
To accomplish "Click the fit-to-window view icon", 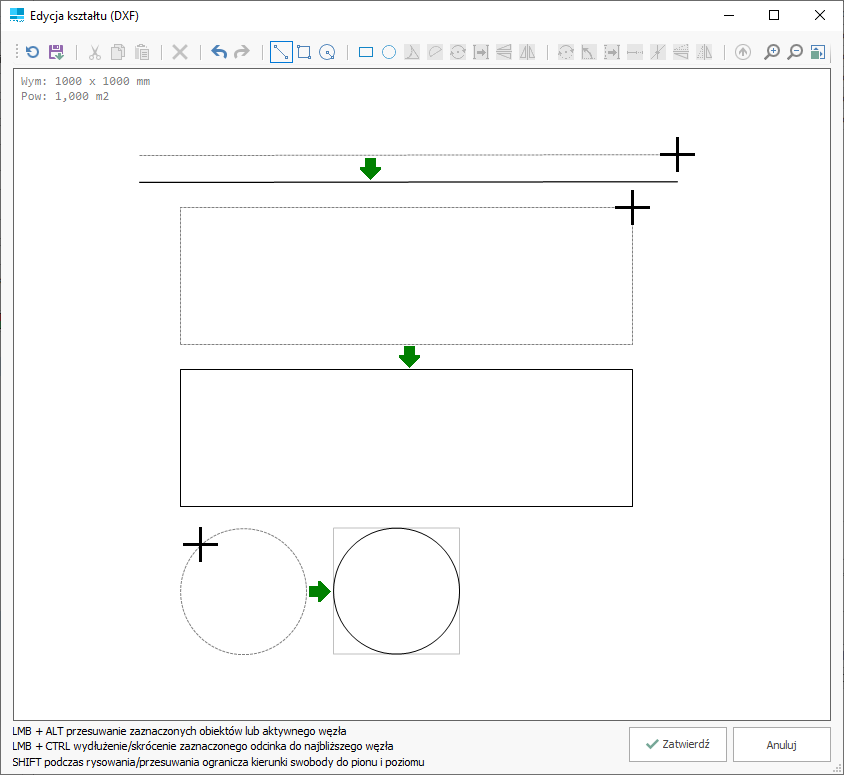I will [x=818, y=52].
